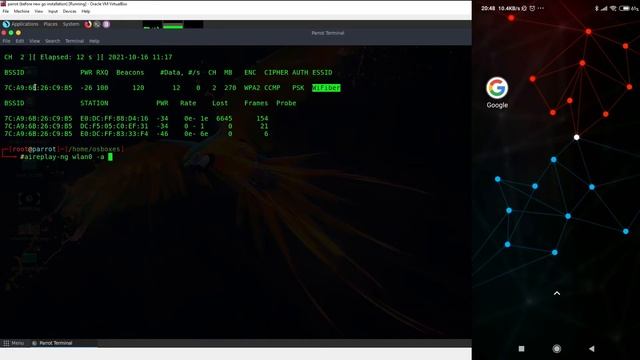Launch the red Firefox icon in Parrot panel
The height and width of the screenshot is (360, 640).
[88, 24]
